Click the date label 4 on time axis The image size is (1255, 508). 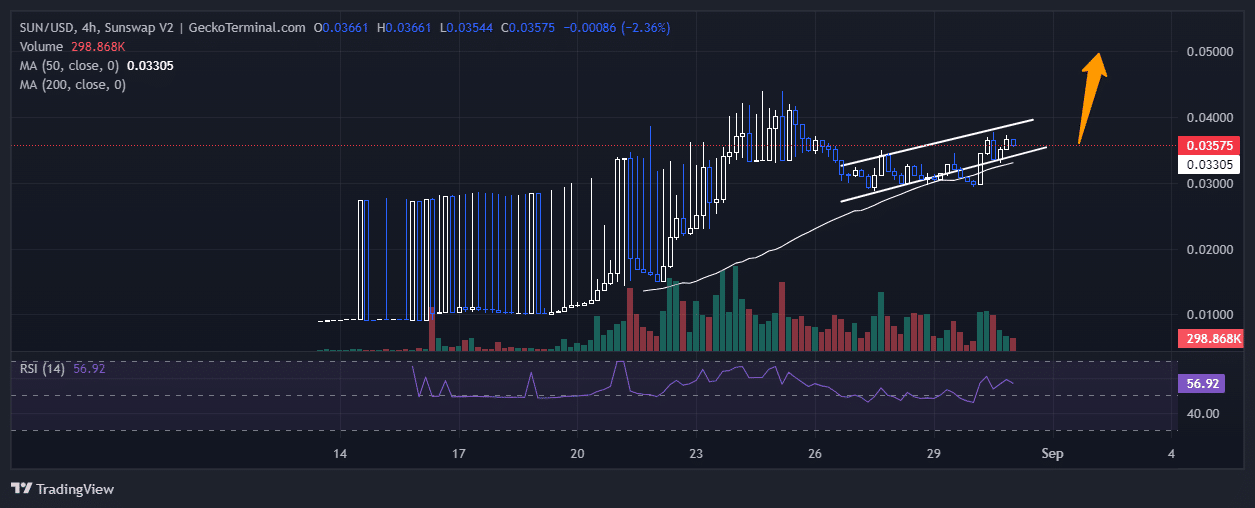pyautogui.click(x=1171, y=453)
